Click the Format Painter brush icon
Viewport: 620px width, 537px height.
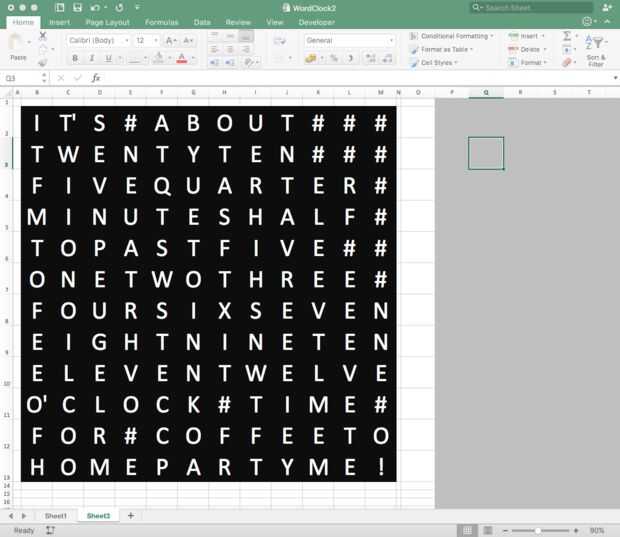(42, 62)
